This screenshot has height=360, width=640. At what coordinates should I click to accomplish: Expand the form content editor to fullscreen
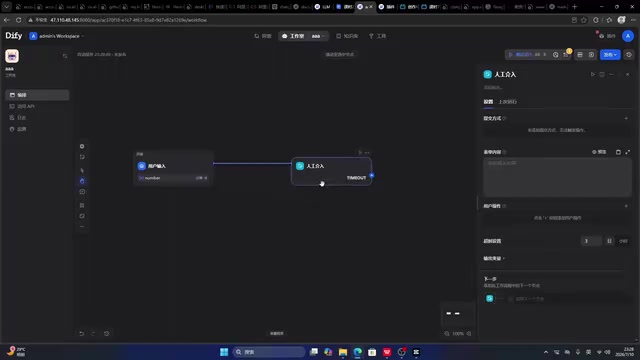(x=627, y=152)
